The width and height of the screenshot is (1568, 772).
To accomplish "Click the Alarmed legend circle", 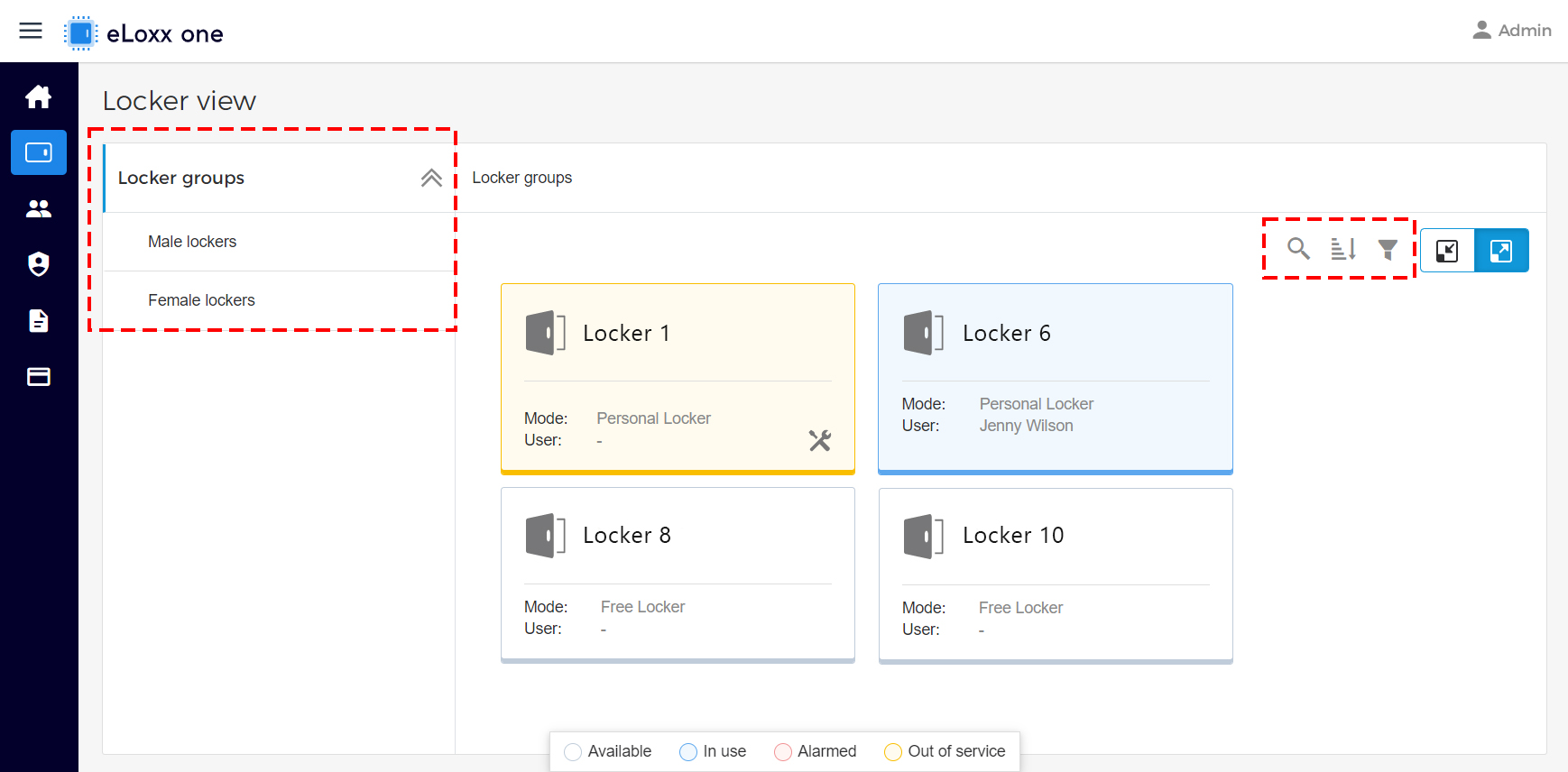I will (x=783, y=752).
